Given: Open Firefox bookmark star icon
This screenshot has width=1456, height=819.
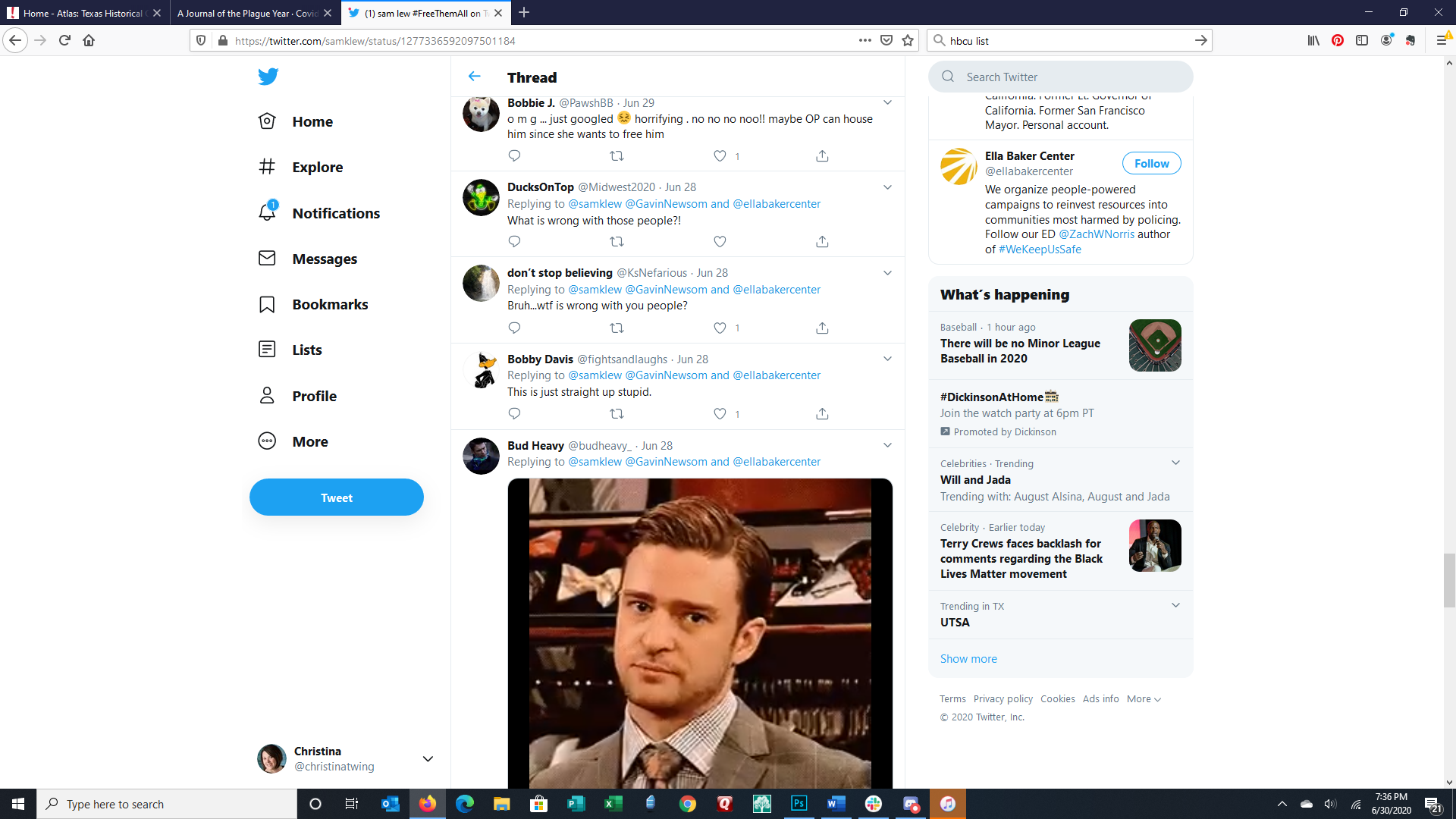Looking at the screenshot, I should pyautogui.click(x=908, y=41).
